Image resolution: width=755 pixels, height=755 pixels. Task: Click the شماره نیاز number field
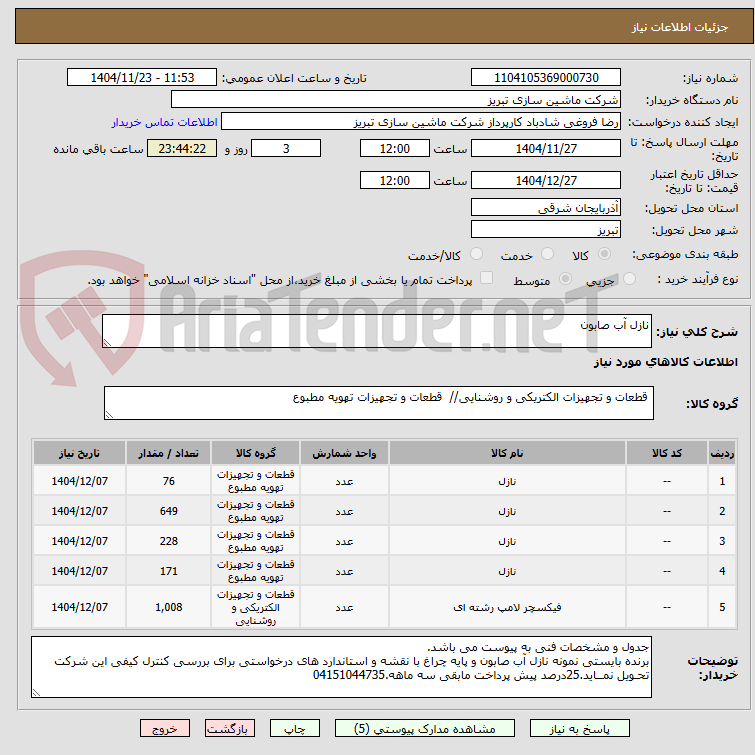pos(546,78)
